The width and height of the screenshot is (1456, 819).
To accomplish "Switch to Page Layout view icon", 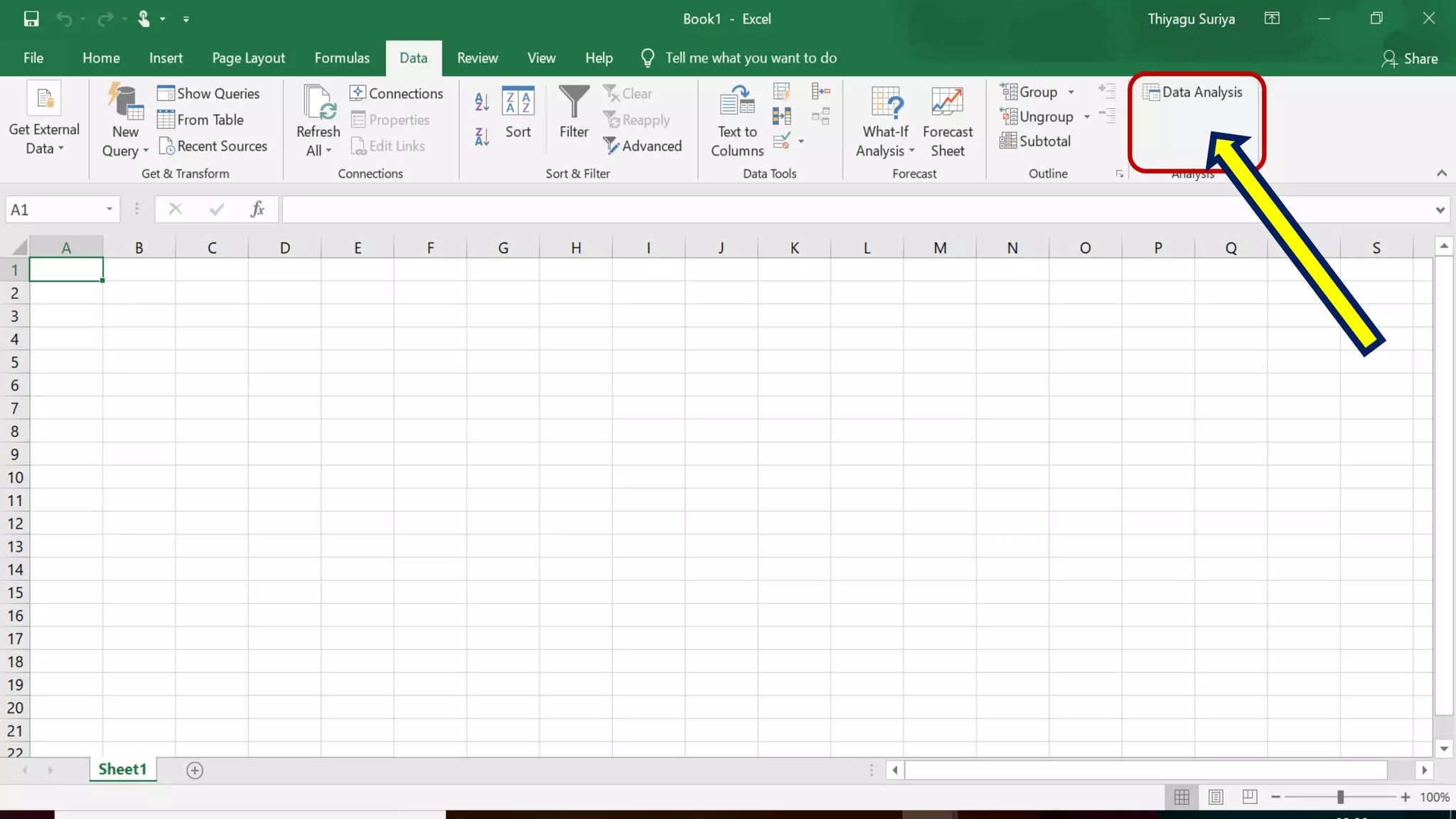I will click(1216, 798).
